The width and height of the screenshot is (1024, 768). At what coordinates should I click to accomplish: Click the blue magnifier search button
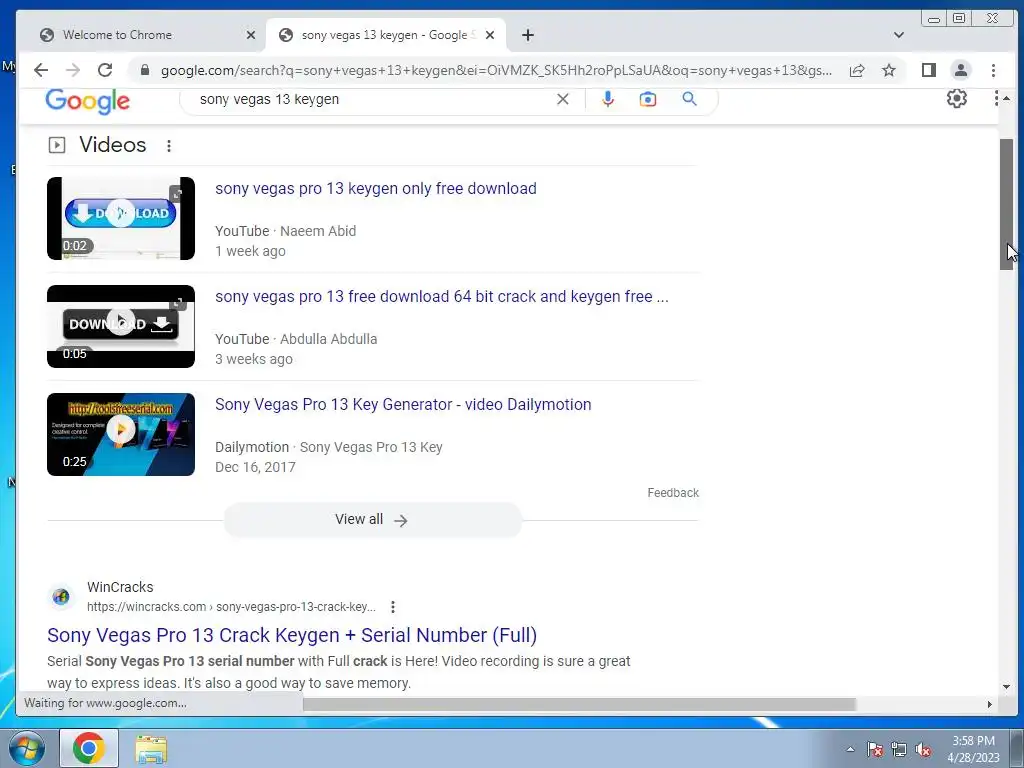pos(689,99)
